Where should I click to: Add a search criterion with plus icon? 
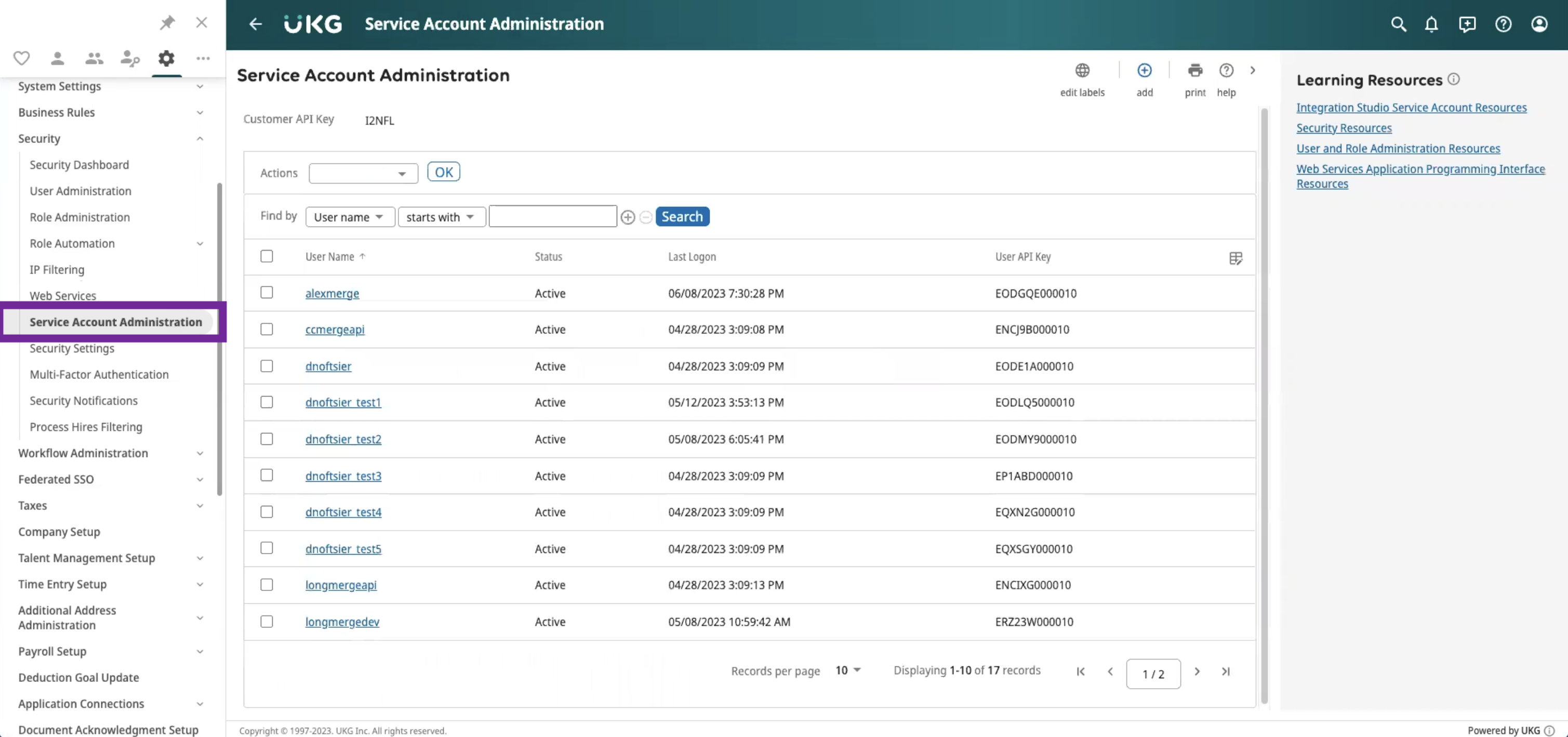click(628, 217)
